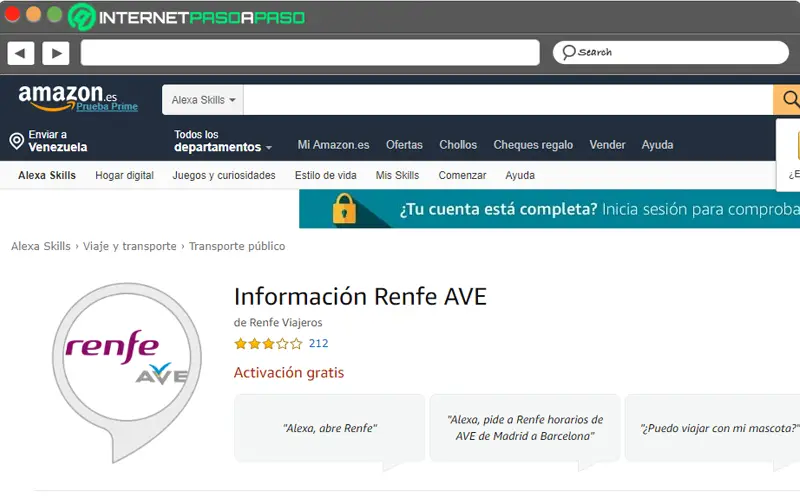Select the AVE de Madrid a Barcelona phrase bubble
The height and width of the screenshot is (500, 800).
pos(525,428)
